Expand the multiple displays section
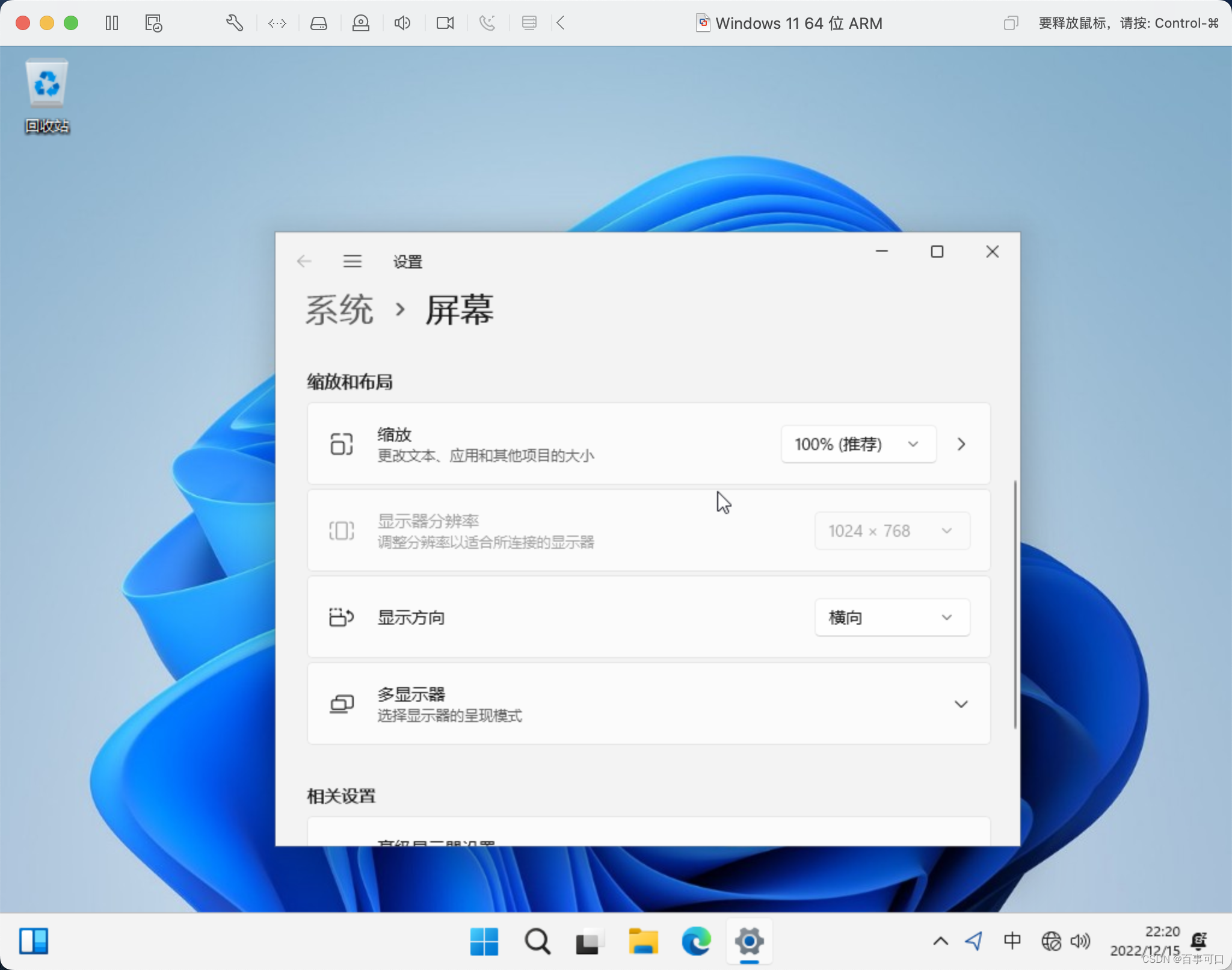 (x=961, y=704)
